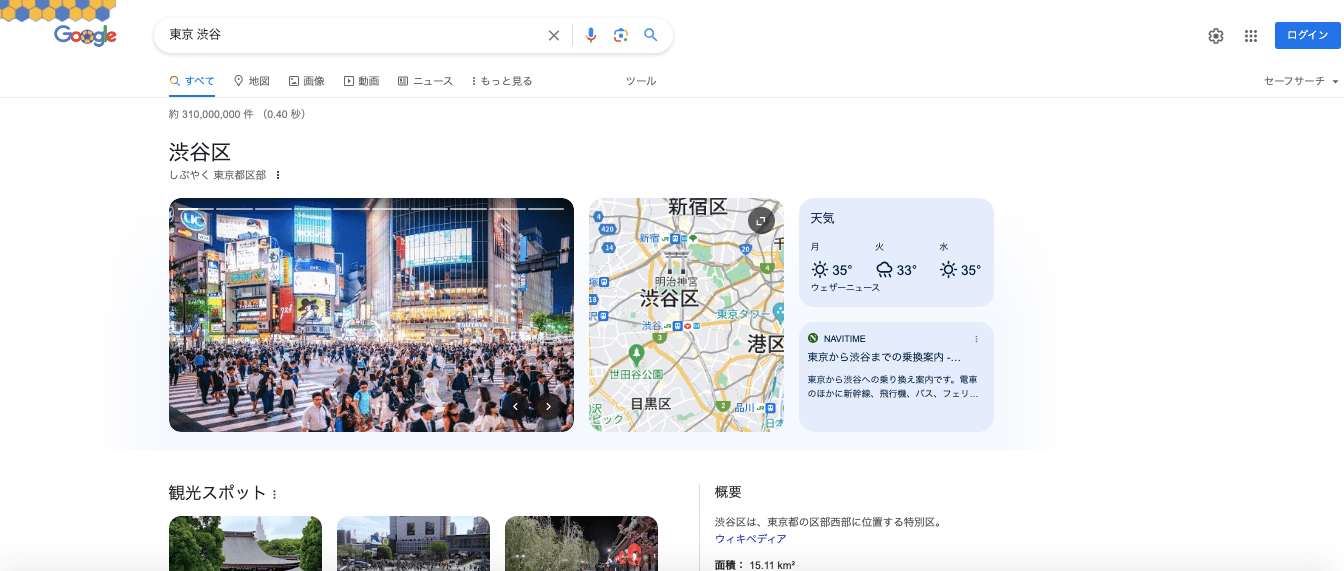Screen dimensions: 1344x571
Task: Clear the search box text
Action: point(554,35)
